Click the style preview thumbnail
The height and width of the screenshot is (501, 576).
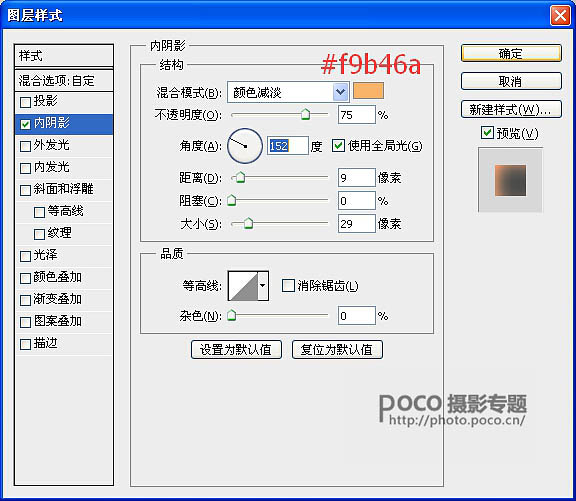coord(510,180)
